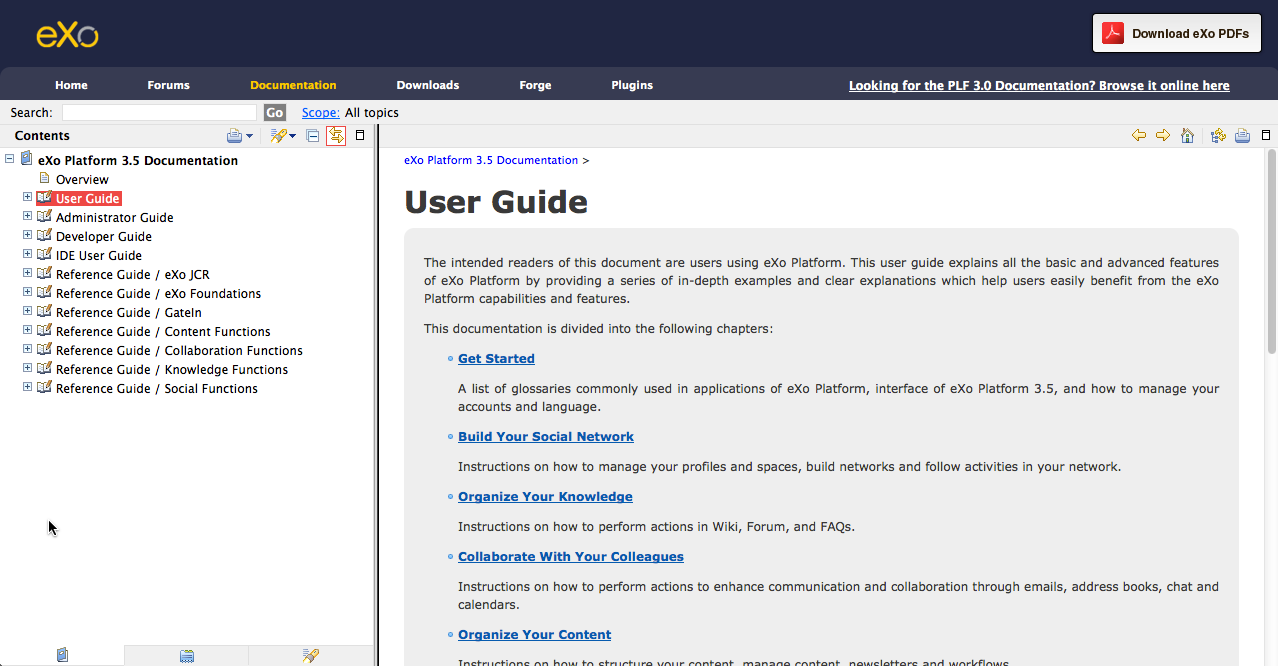
Task: Open the search scope dropdown arrow in Contents
Action: 293,136
